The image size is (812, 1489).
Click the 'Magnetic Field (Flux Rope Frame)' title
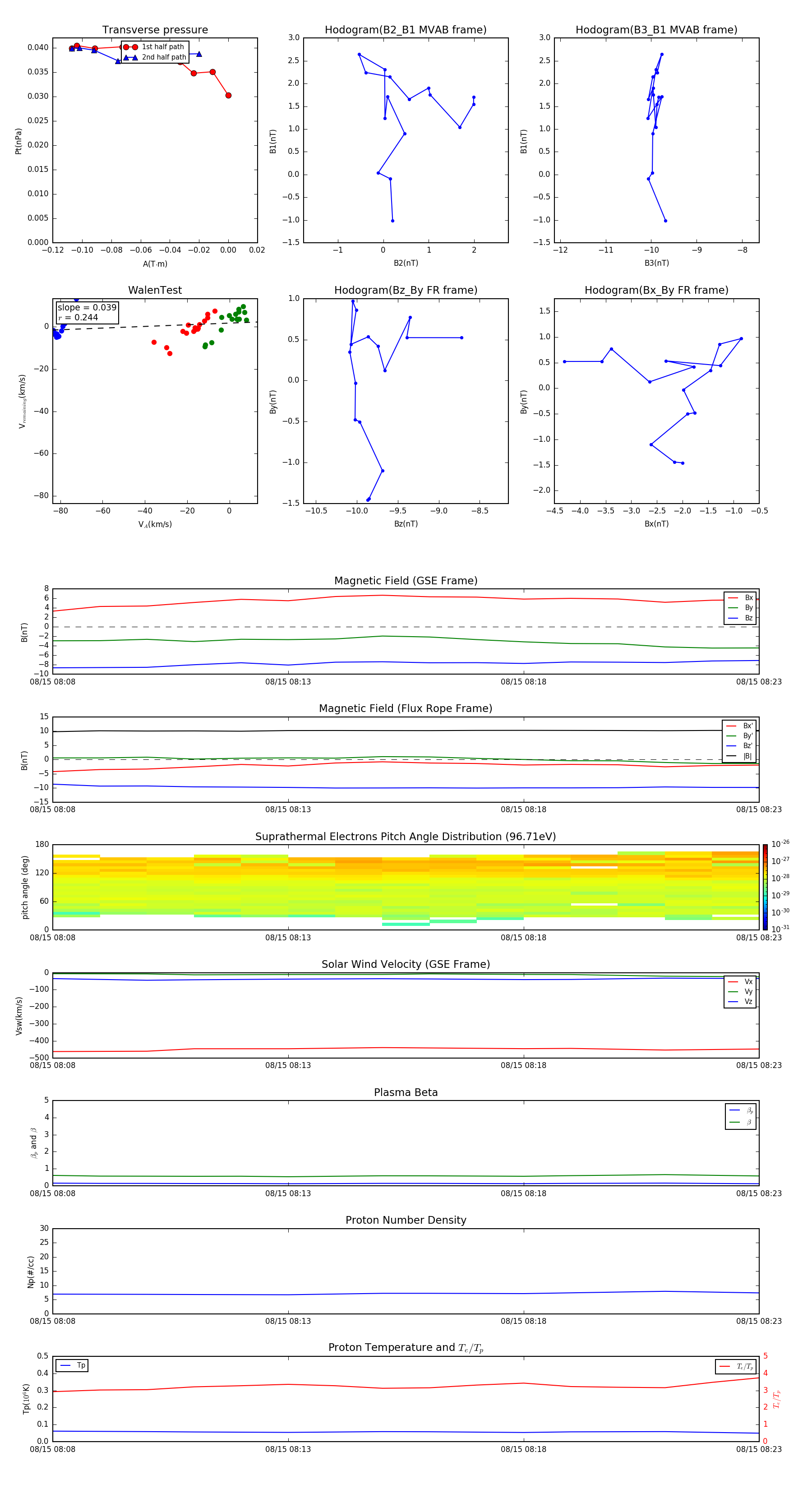click(406, 709)
